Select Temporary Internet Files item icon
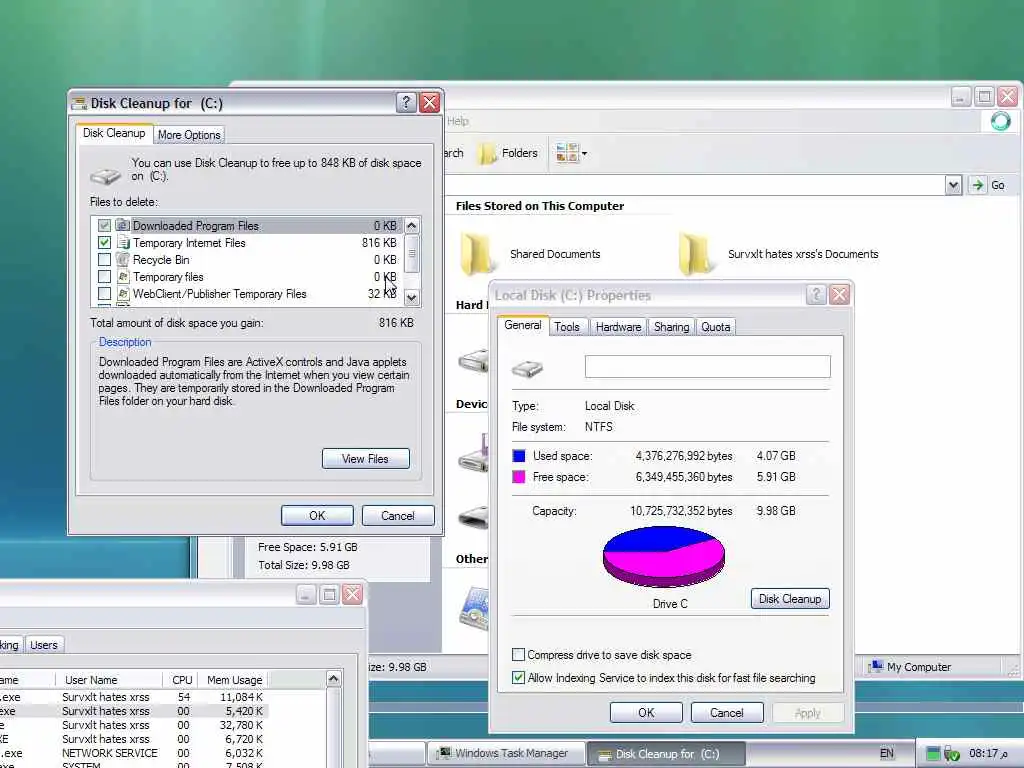 pyautogui.click(x=123, y=242)
